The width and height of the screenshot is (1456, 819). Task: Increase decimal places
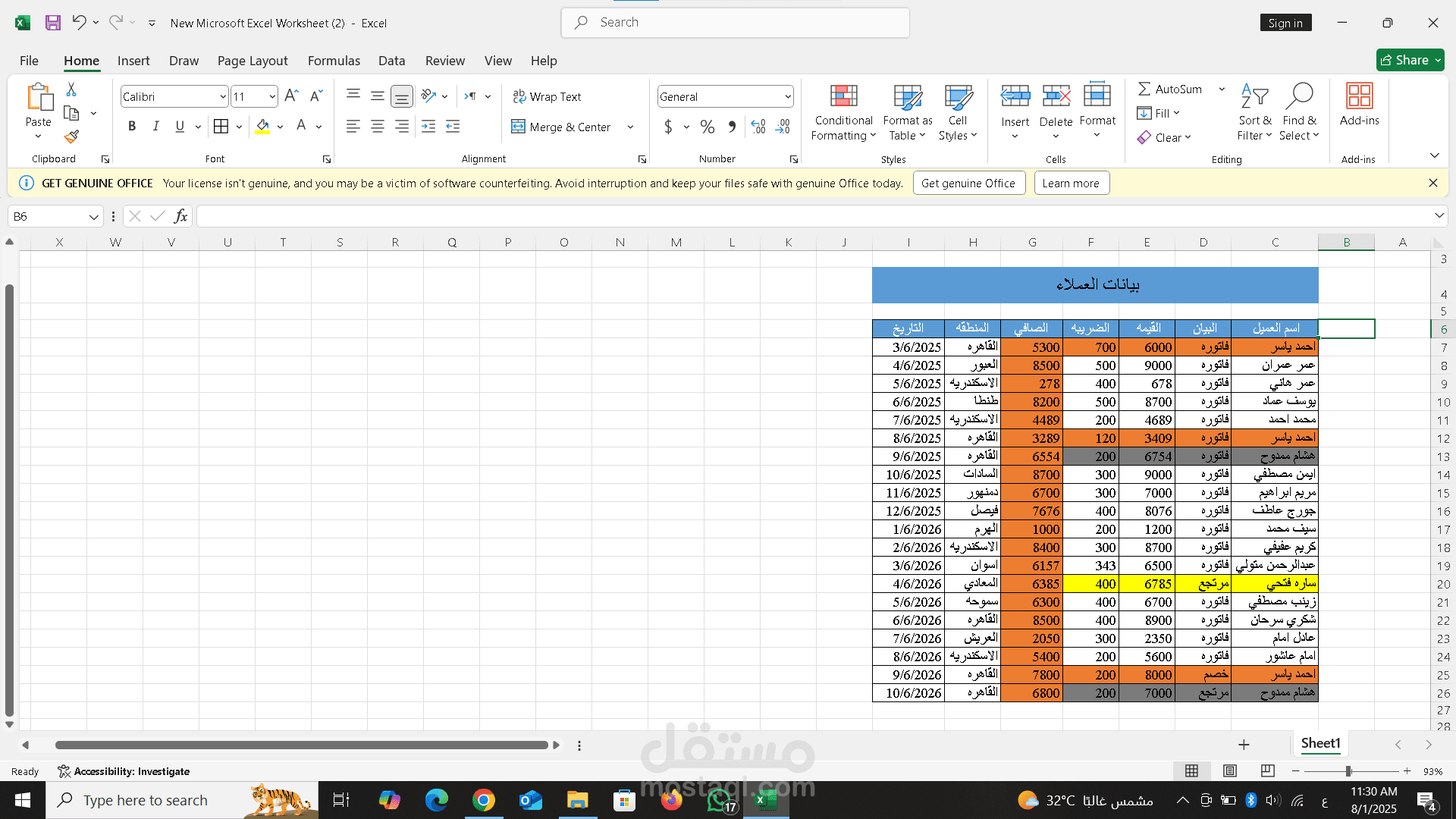click(x=758, y=127)
